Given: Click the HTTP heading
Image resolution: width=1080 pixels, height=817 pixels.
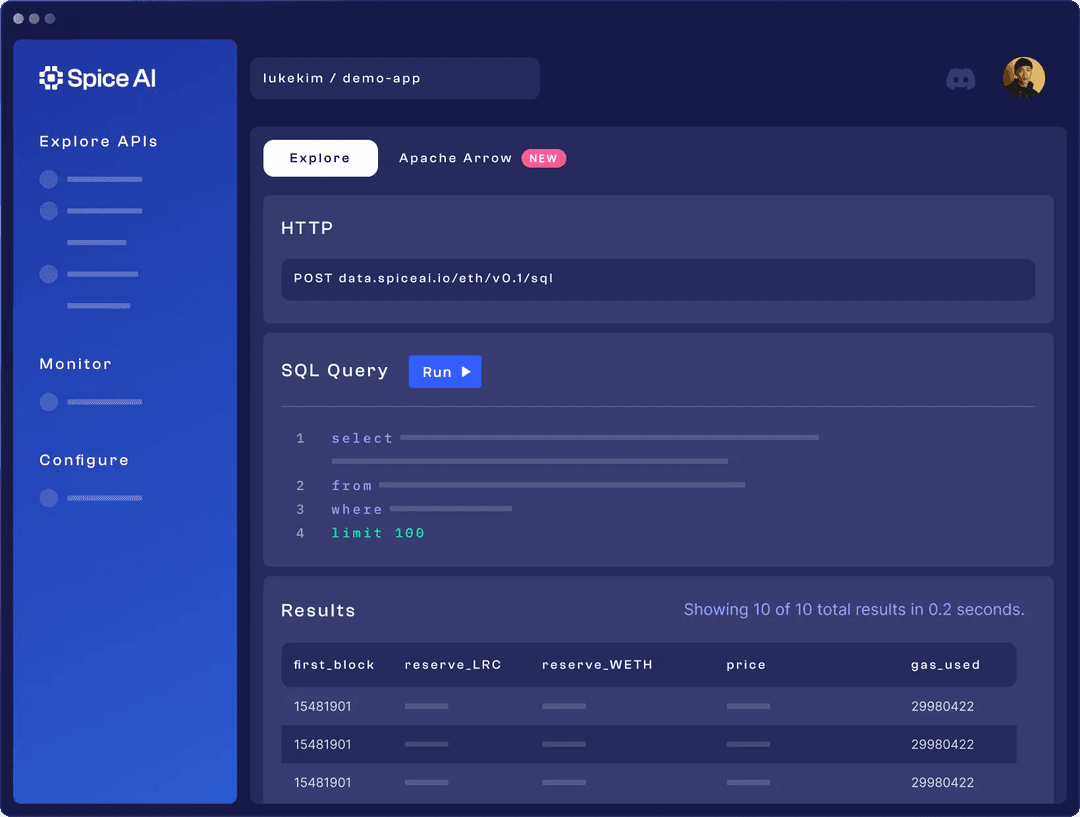Looking at the screenshot, I should pos(307,228).
